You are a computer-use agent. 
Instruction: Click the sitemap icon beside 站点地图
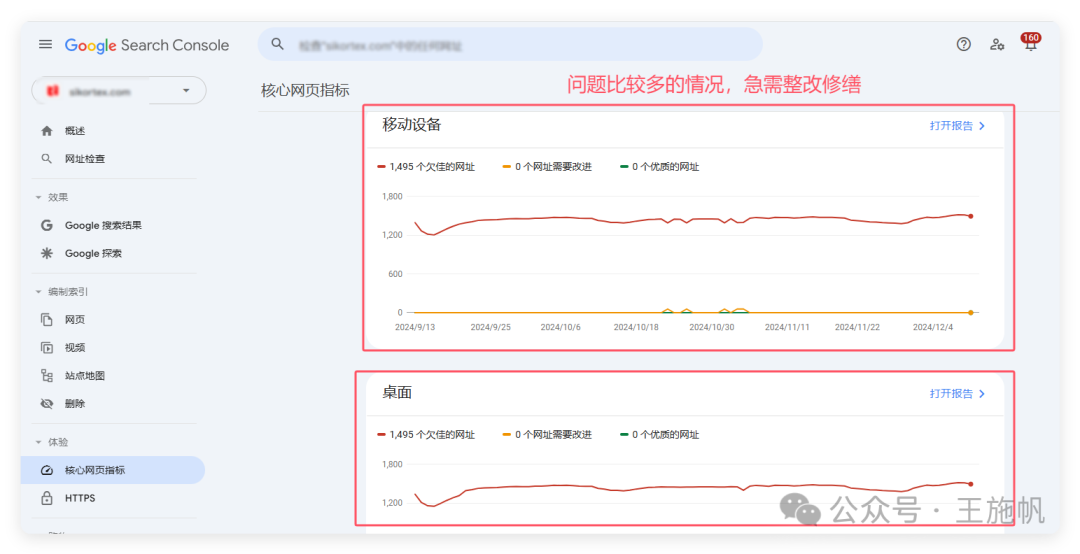tap(47, 376)
